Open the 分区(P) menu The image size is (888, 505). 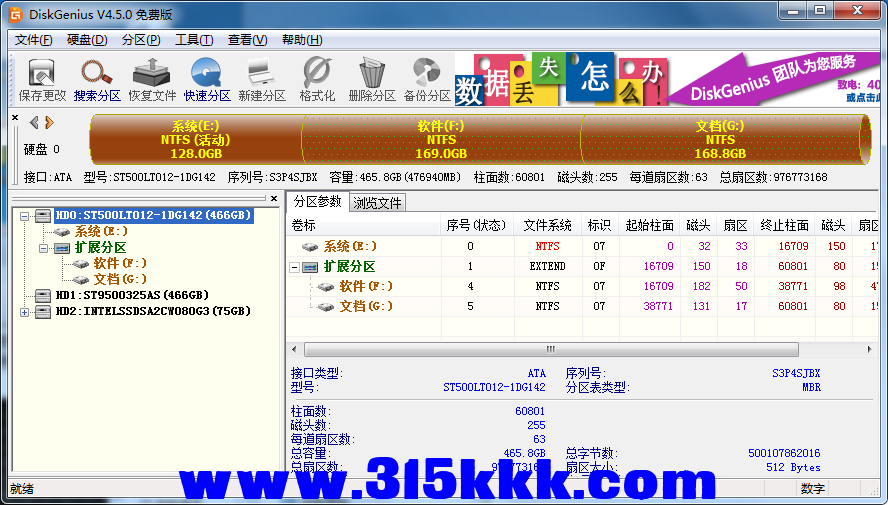141,40
